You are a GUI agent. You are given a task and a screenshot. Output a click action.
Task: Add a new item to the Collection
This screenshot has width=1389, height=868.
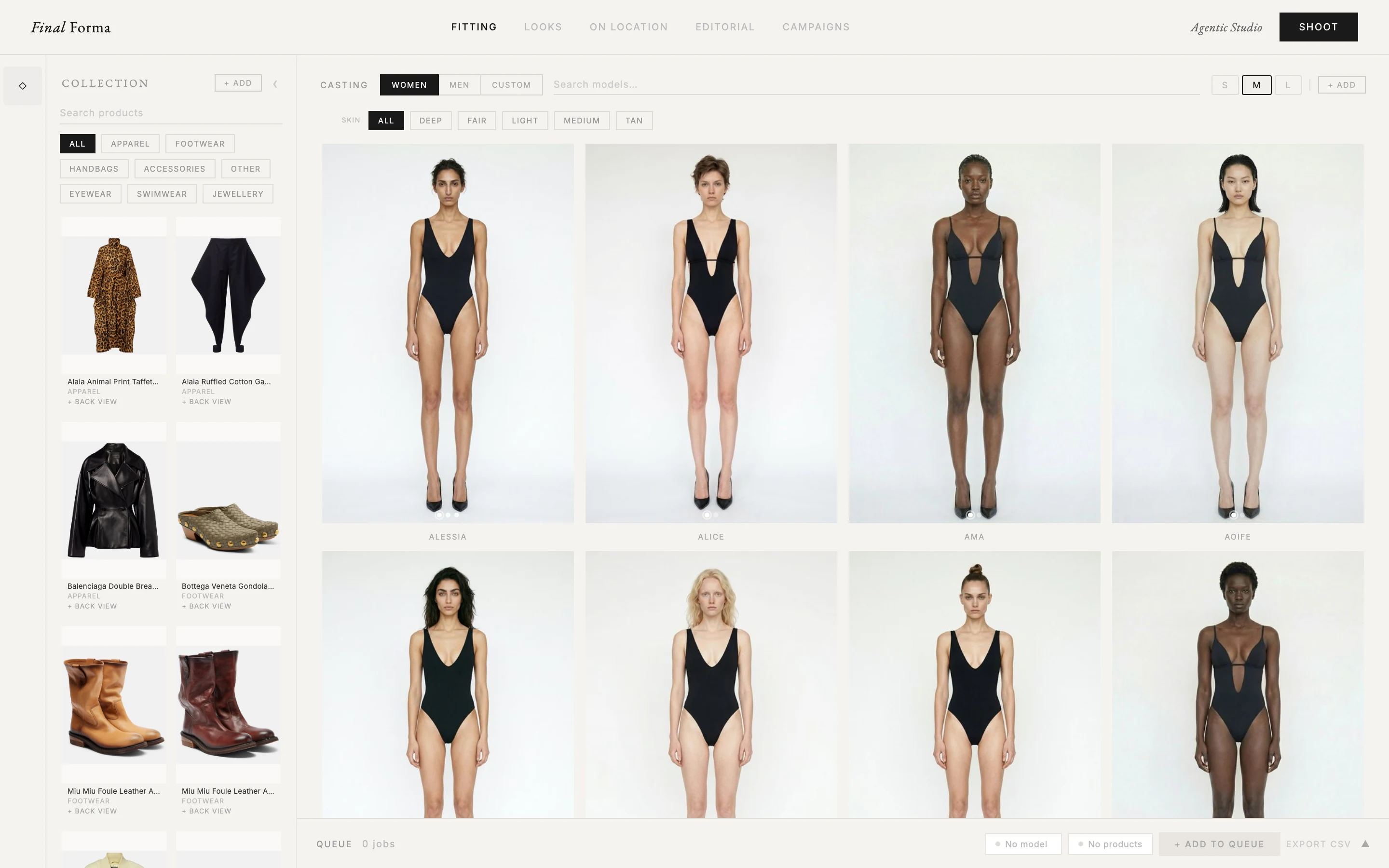click(x=238, y=83)
